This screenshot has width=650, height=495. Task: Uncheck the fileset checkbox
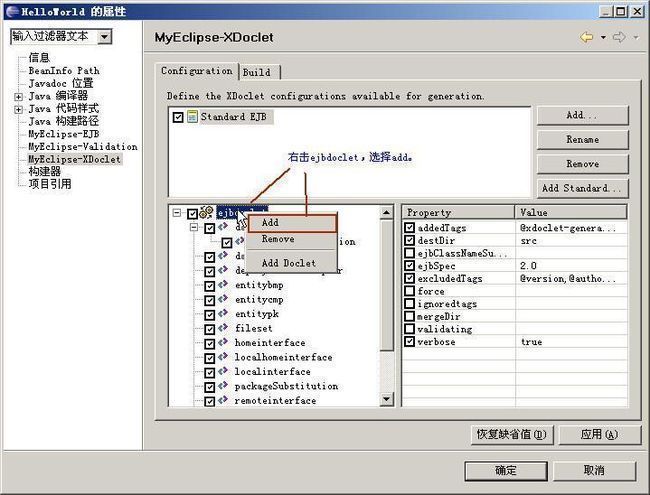tap(210, 329)
